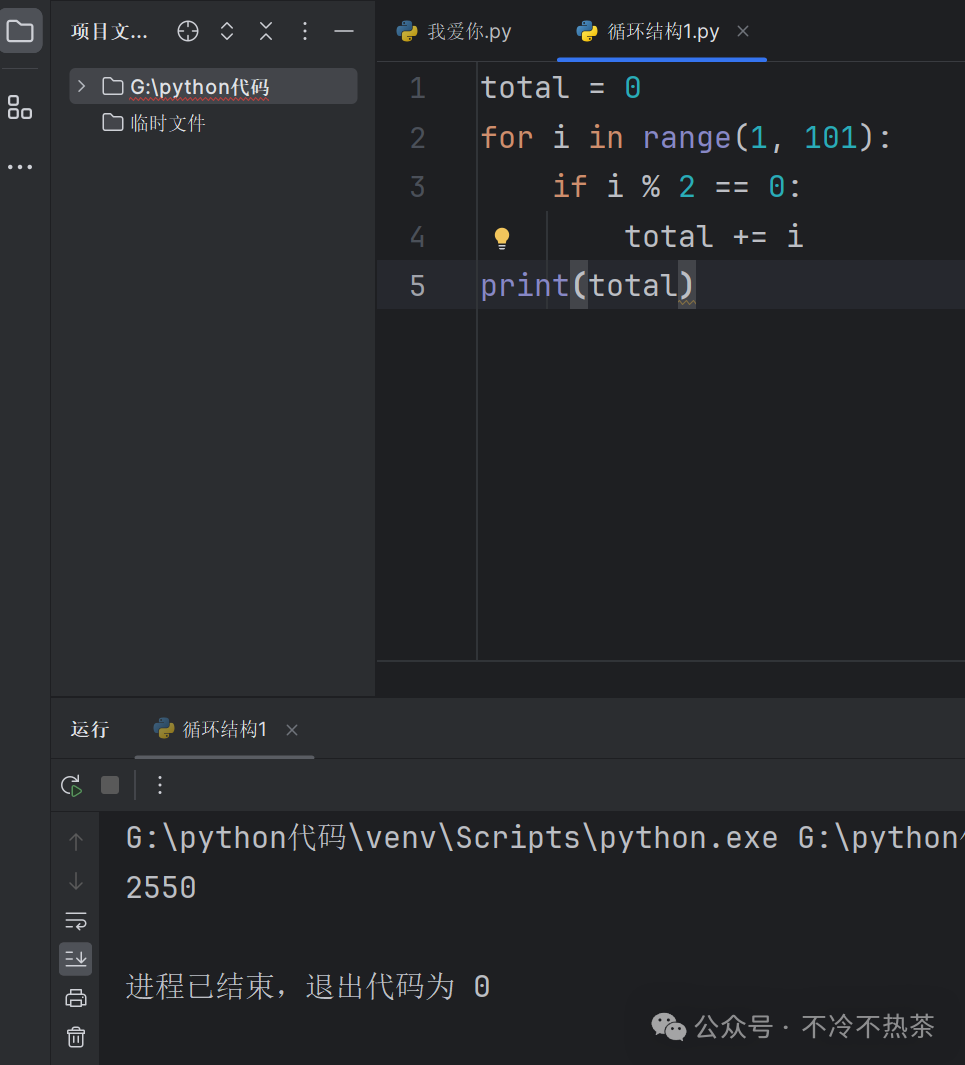This screenshot has width=965, height=1065.
Task: Select opened file crosshair icon
Action: pyautogui.click(x=188, y=31)
